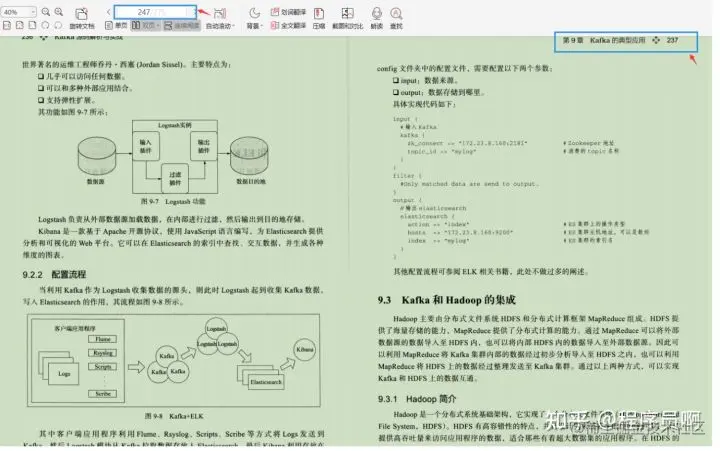Start read aloud (朗读) microphone tool

[377, 19]
